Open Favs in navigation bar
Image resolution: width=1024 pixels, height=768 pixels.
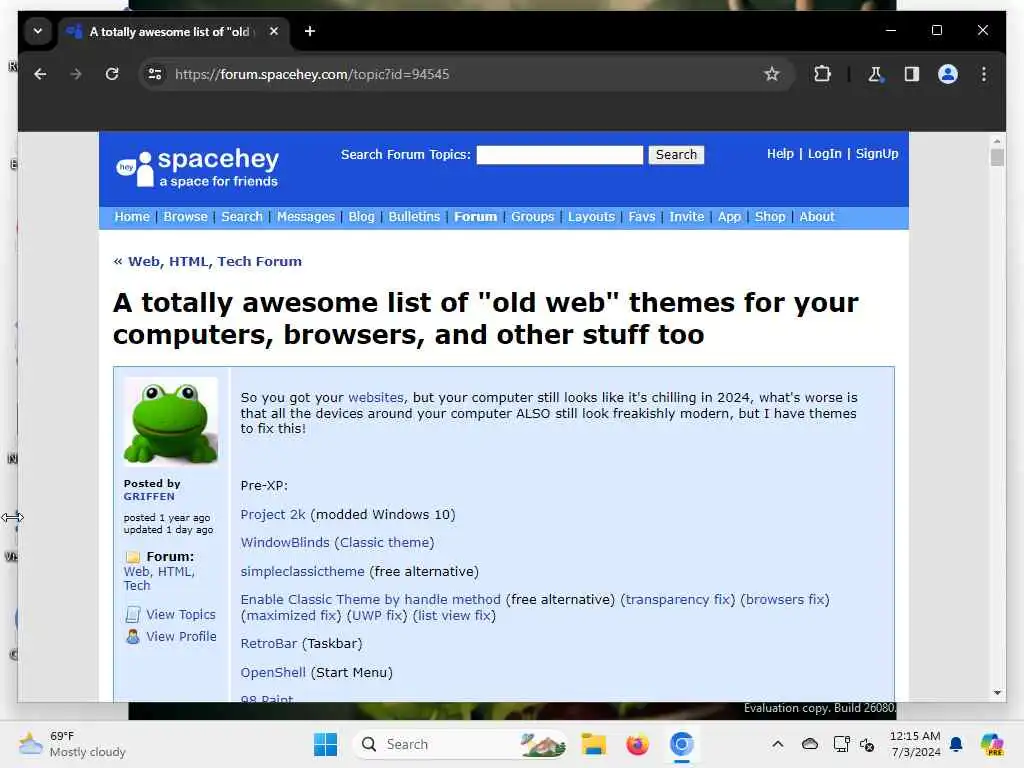641,217
